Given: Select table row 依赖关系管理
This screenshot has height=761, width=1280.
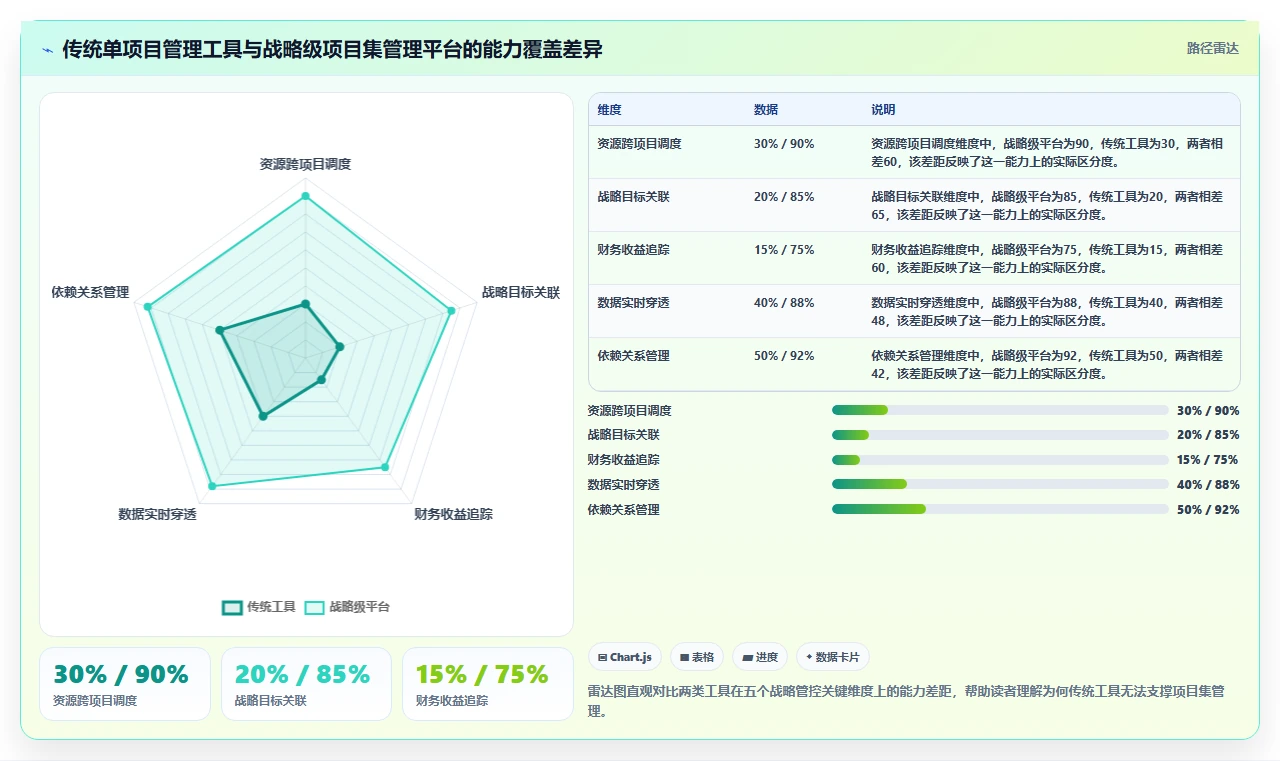Looking at the screenshot, I should click(914, 364).
